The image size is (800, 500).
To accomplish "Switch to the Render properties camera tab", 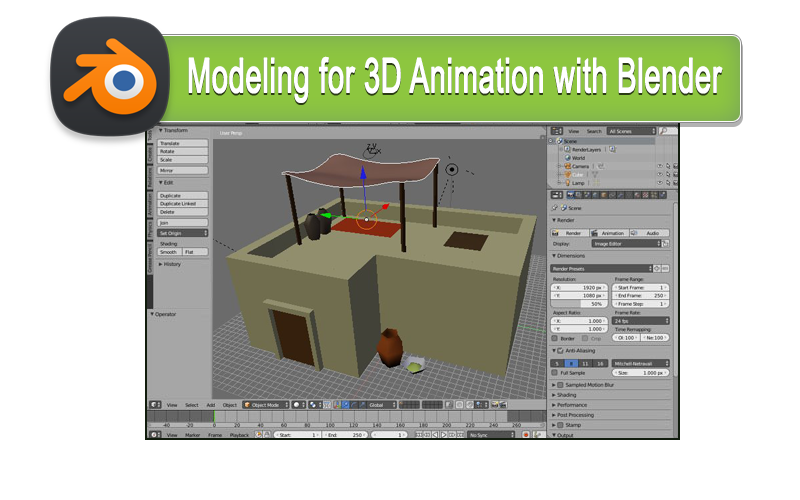I will tap(571, 194).
